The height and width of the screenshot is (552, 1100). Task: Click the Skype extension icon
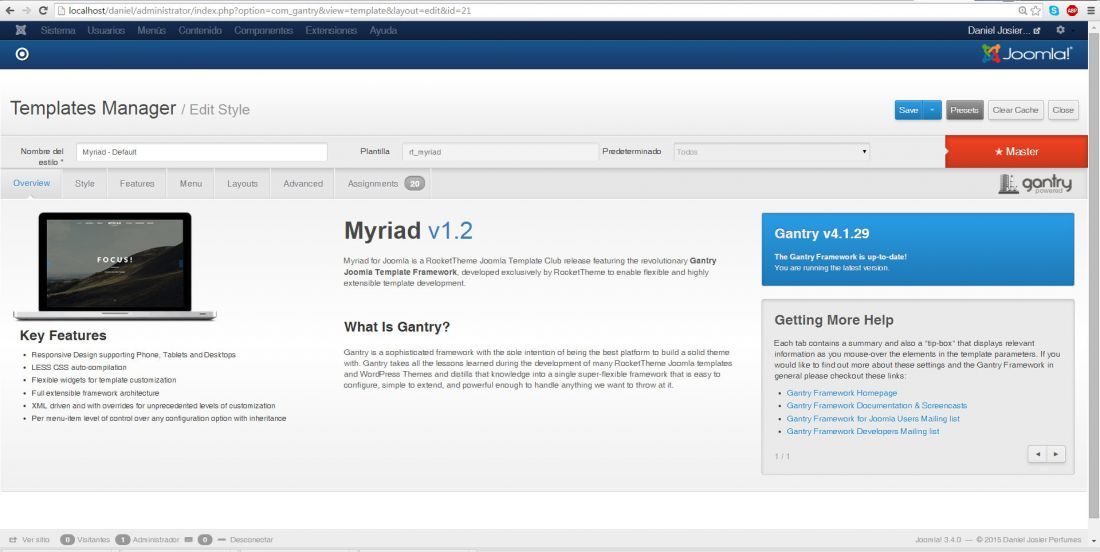coord(1054,11)
